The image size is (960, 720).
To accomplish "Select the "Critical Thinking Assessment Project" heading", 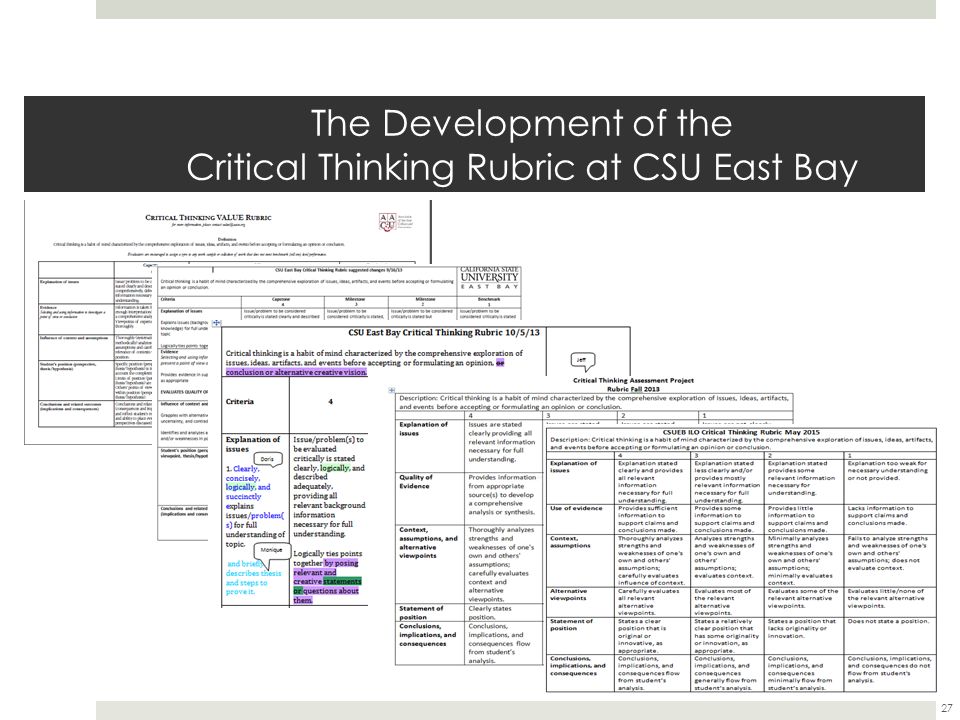I will [633, 380].
